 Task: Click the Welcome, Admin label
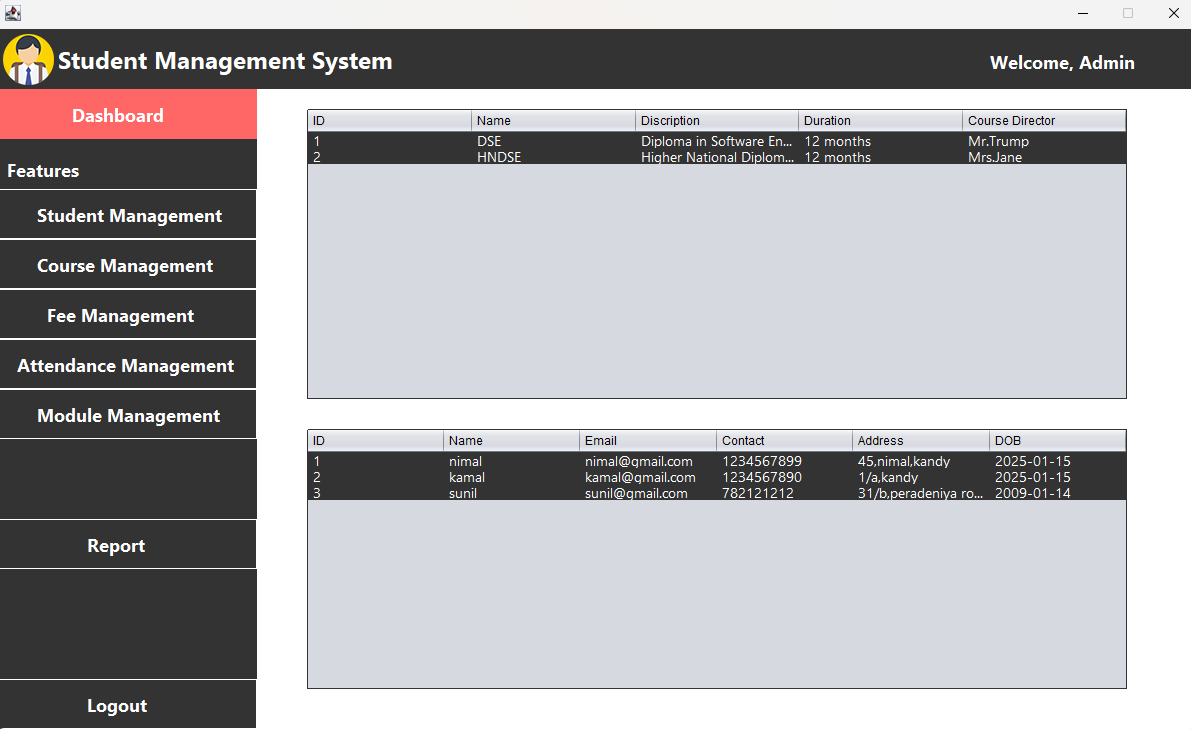coord(1062,62)
